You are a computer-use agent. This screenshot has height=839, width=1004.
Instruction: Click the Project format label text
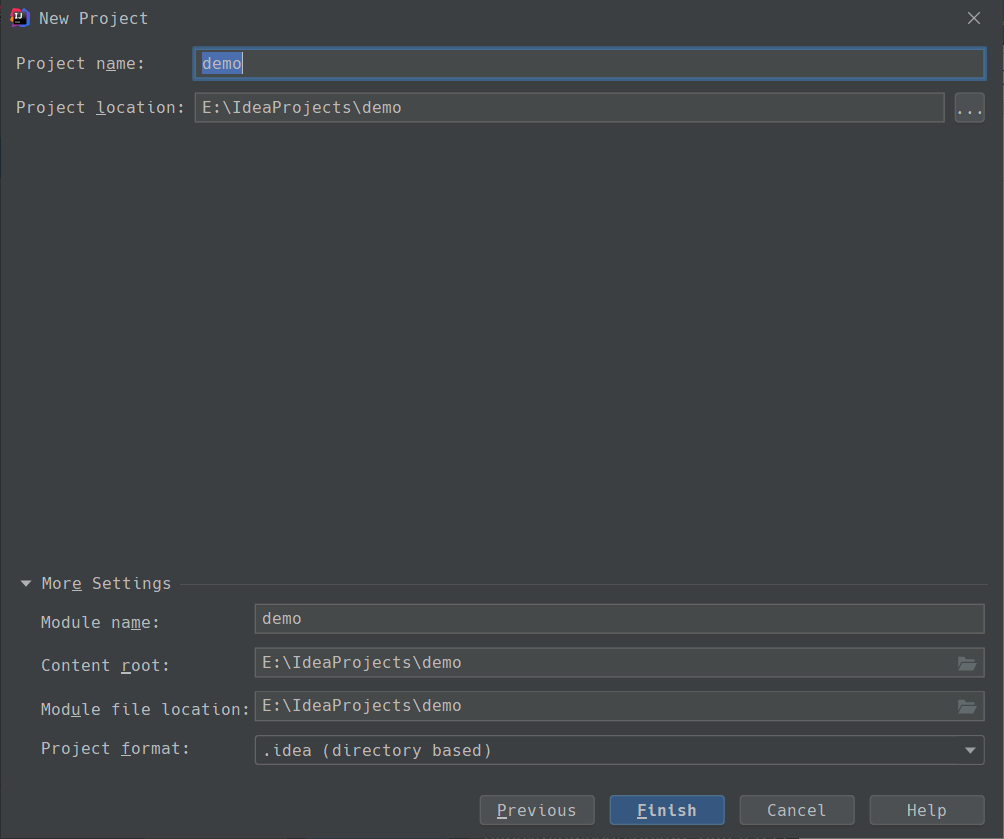(115, 748)
